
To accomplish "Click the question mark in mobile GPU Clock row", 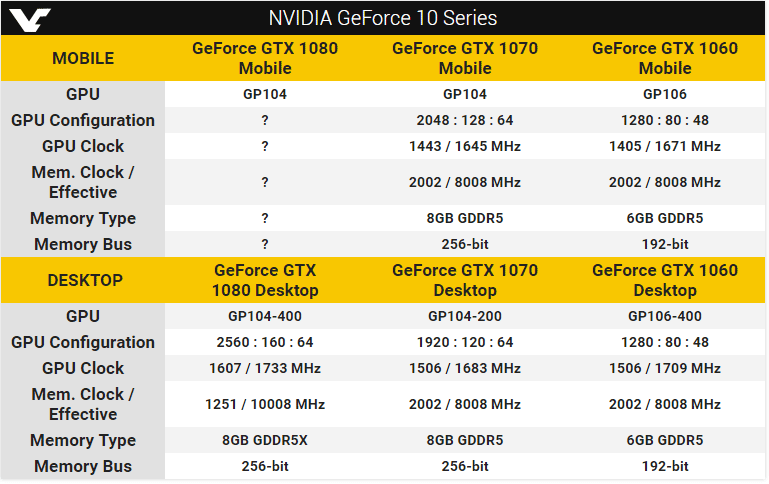I will (x=265, y=146).
